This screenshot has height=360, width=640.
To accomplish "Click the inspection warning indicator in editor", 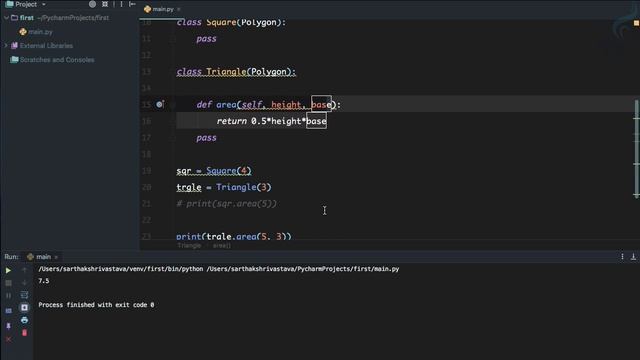I will pyautogui.click(x=636, y=23).
